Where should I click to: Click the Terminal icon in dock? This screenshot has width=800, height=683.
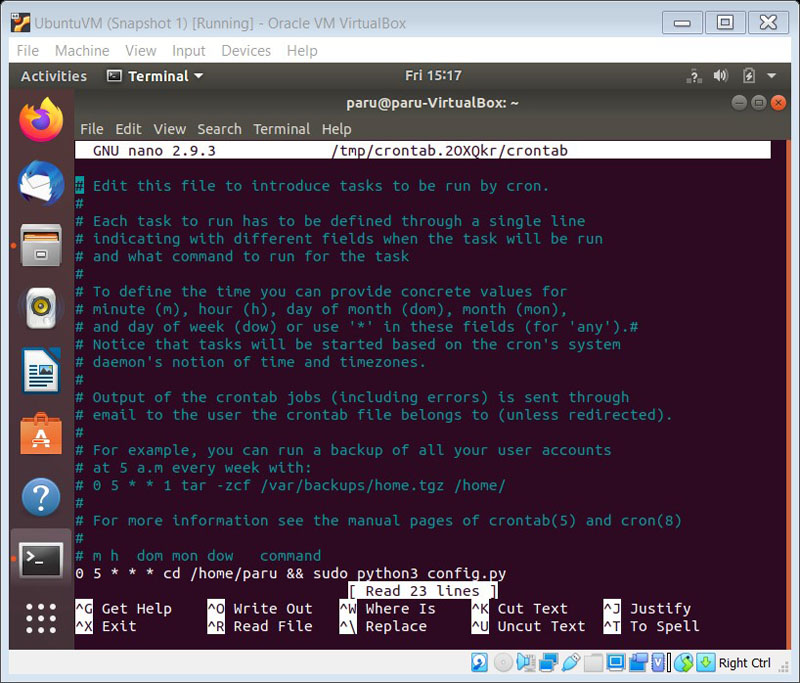41,560
